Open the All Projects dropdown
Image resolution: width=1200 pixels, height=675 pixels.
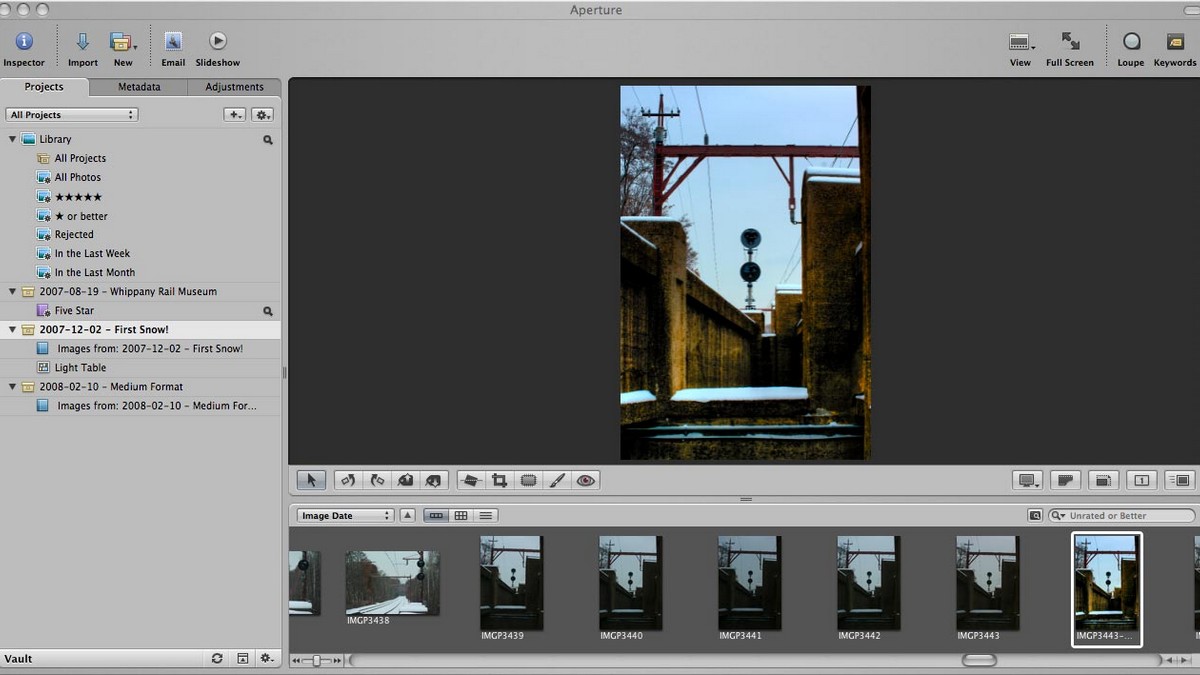71,115
